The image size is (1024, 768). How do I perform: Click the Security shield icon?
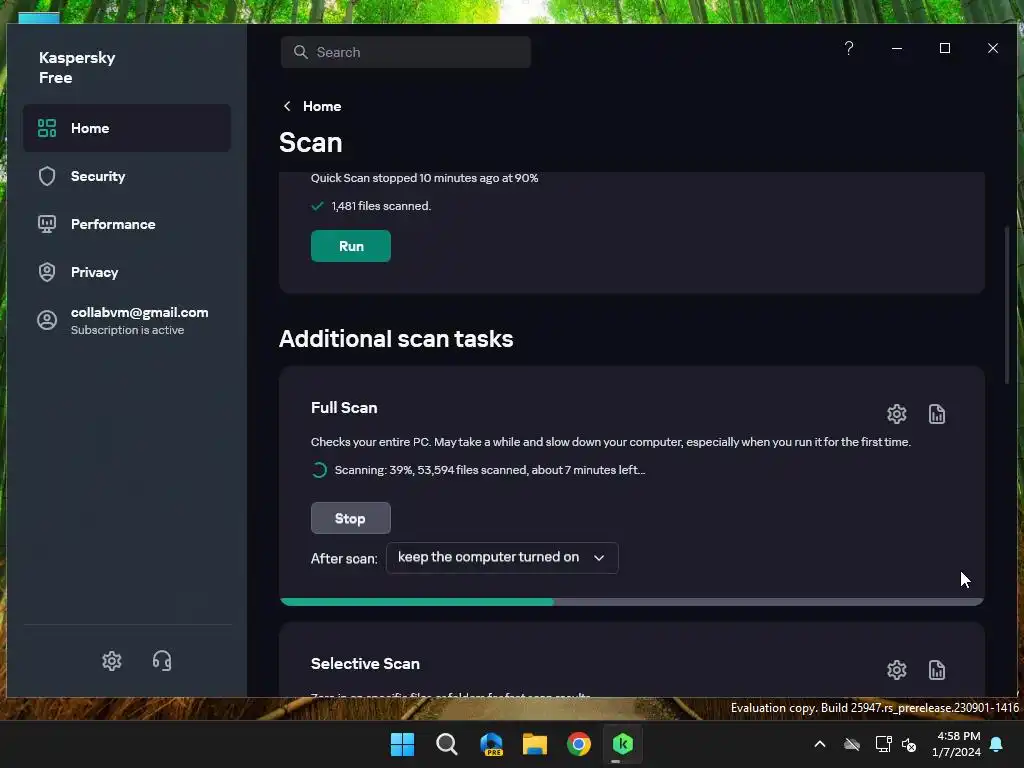47,176
